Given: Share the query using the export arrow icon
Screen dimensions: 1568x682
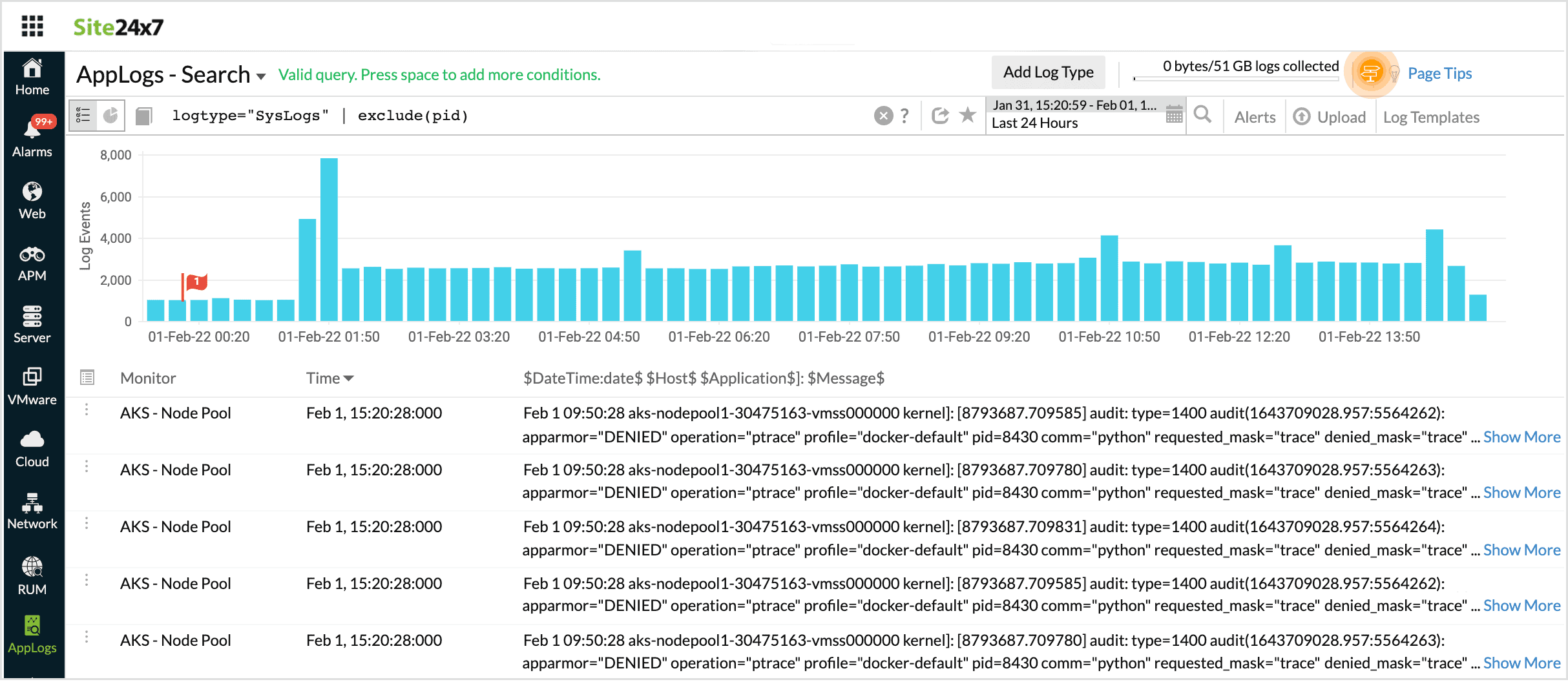Looking at the screenshot, I should point(940,116).
